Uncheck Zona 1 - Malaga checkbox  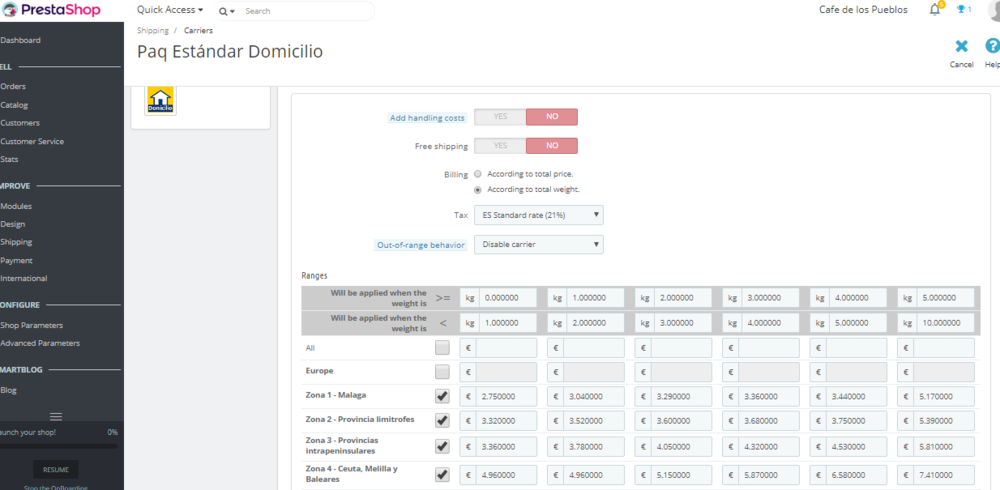(x=442, y=396)
